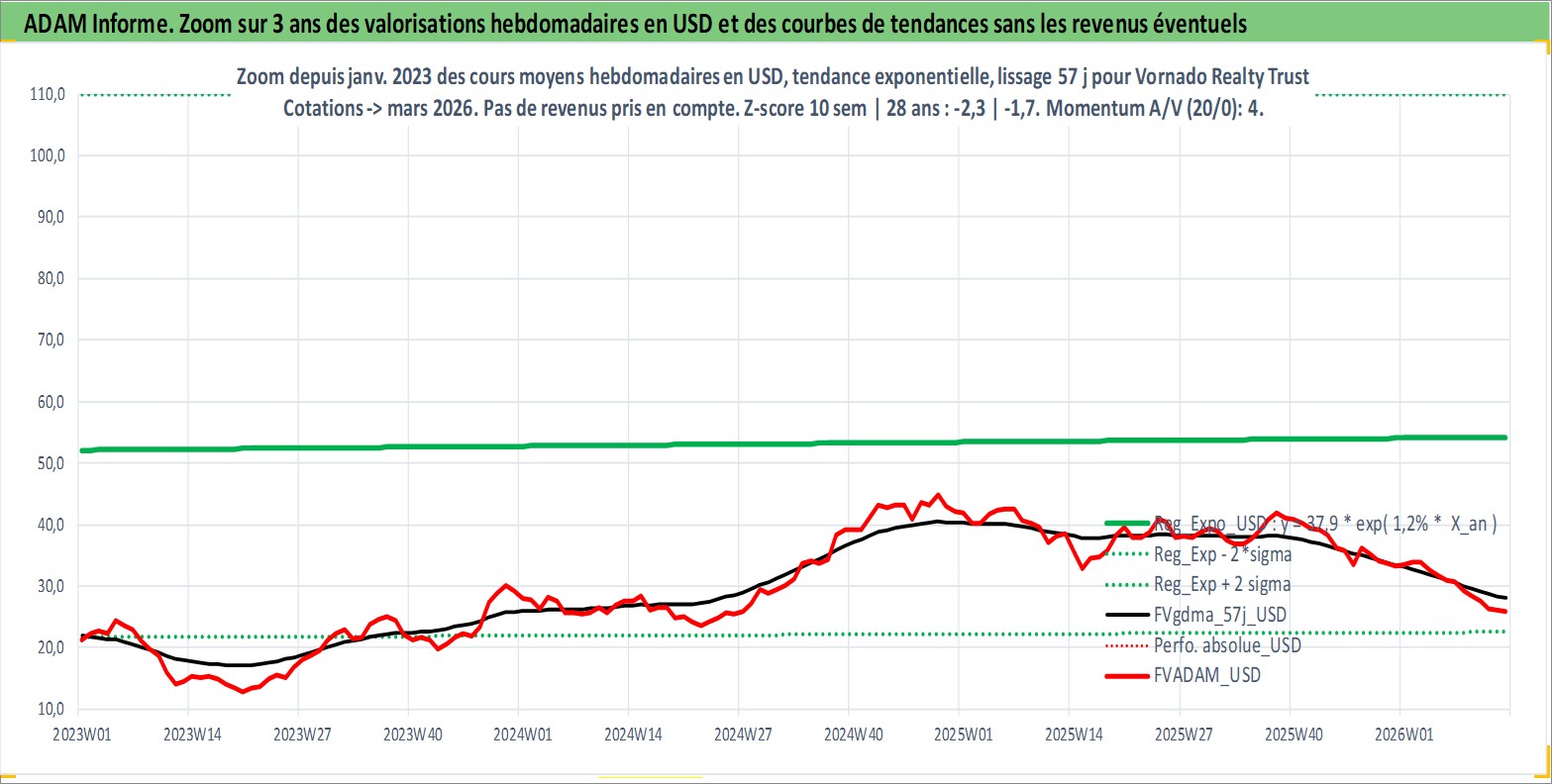The image size is (1552, 784).
Task: Select the 2024W14 x-axis label
Action: [631, 735]
